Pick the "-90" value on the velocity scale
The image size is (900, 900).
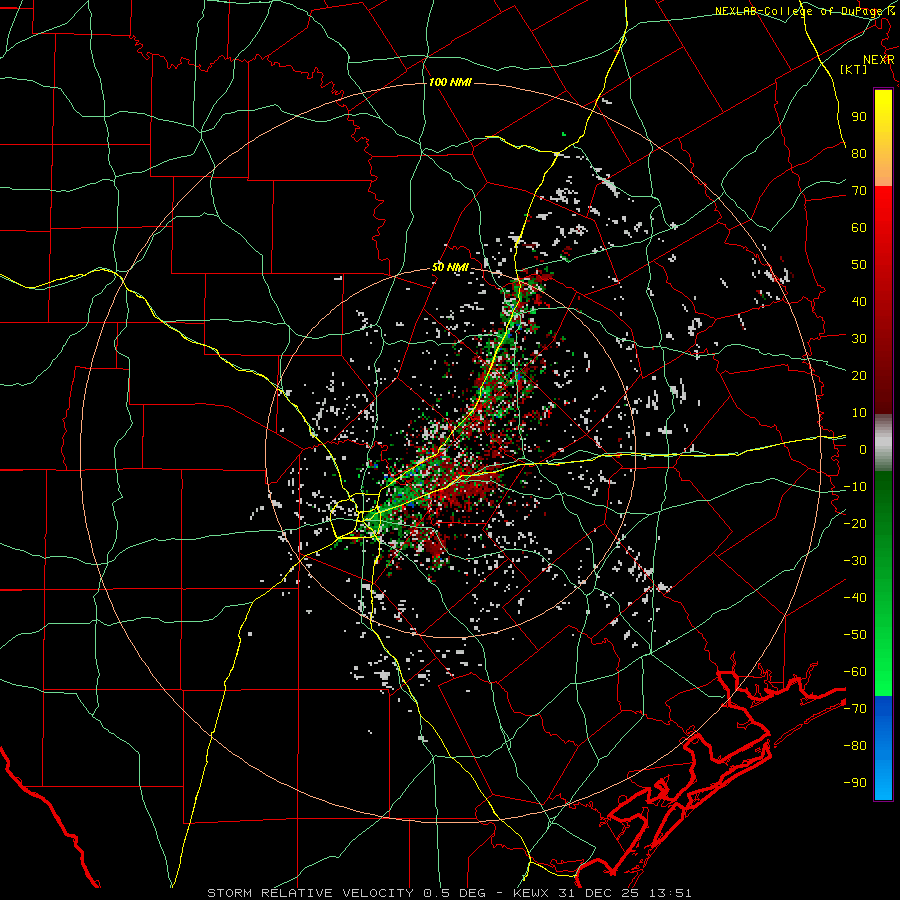coord(855,783)
